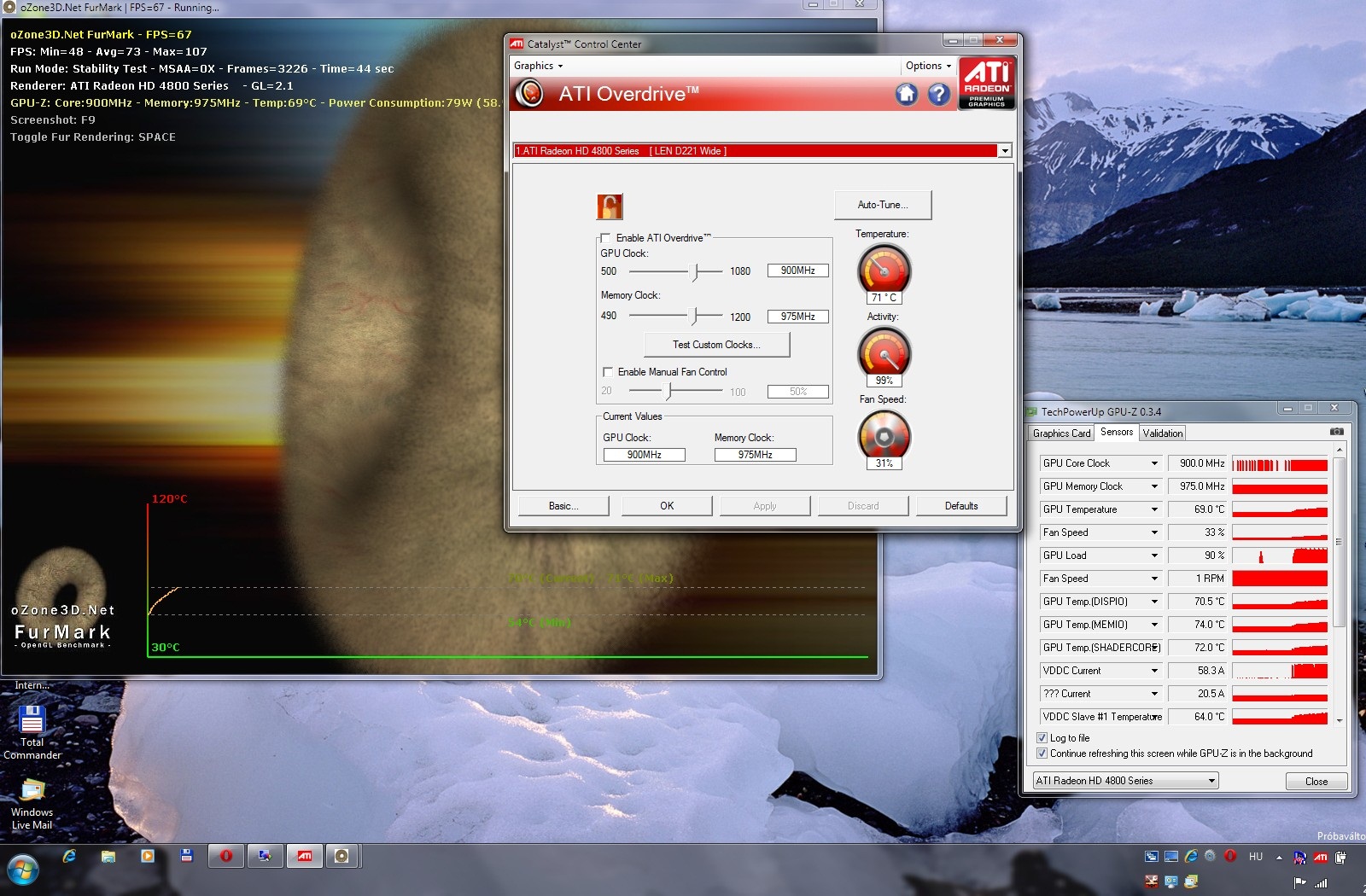
Task: Click Close button in GPU-Z
Action: pos(1316,782)
